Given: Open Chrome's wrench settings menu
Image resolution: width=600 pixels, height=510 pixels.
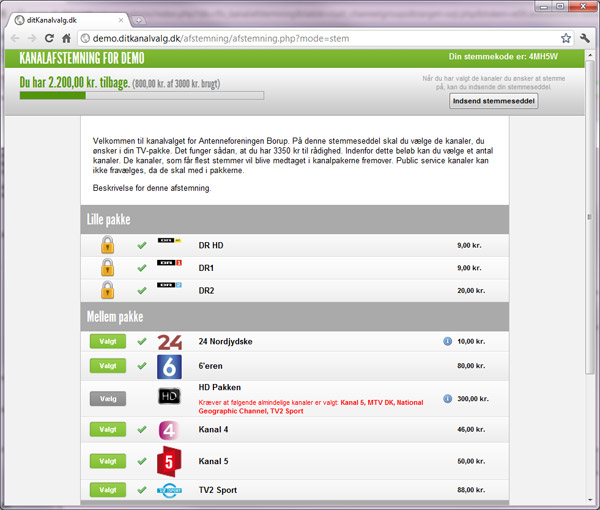Looking at the screenshot, I should [x=585, y=38].
